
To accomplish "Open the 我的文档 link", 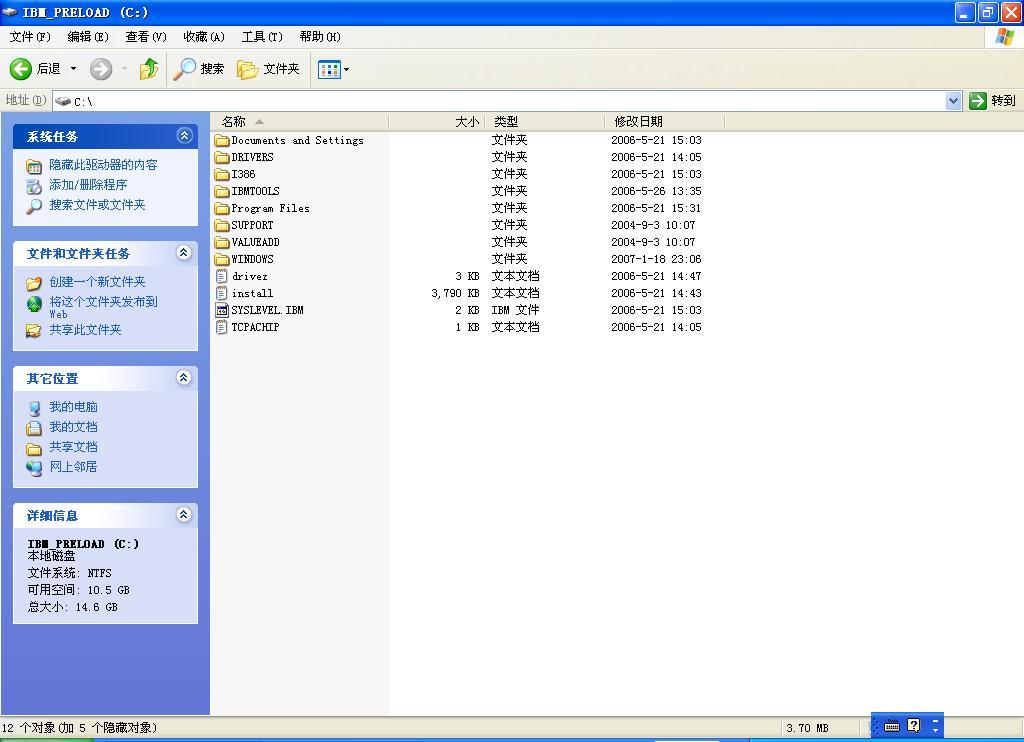I will click(73, 427).
